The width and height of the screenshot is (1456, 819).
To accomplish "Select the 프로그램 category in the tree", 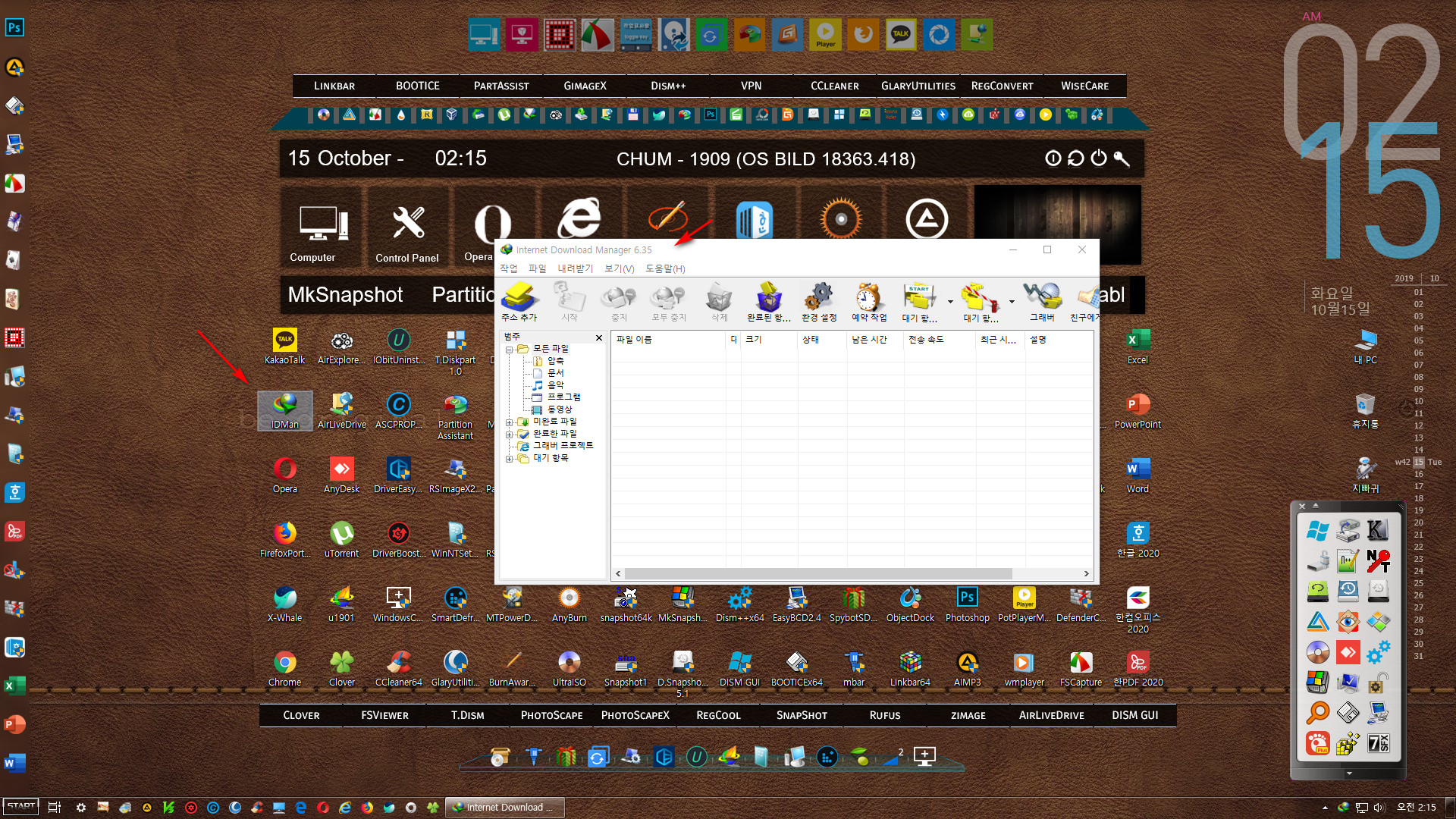I will (x=563, y=397).
